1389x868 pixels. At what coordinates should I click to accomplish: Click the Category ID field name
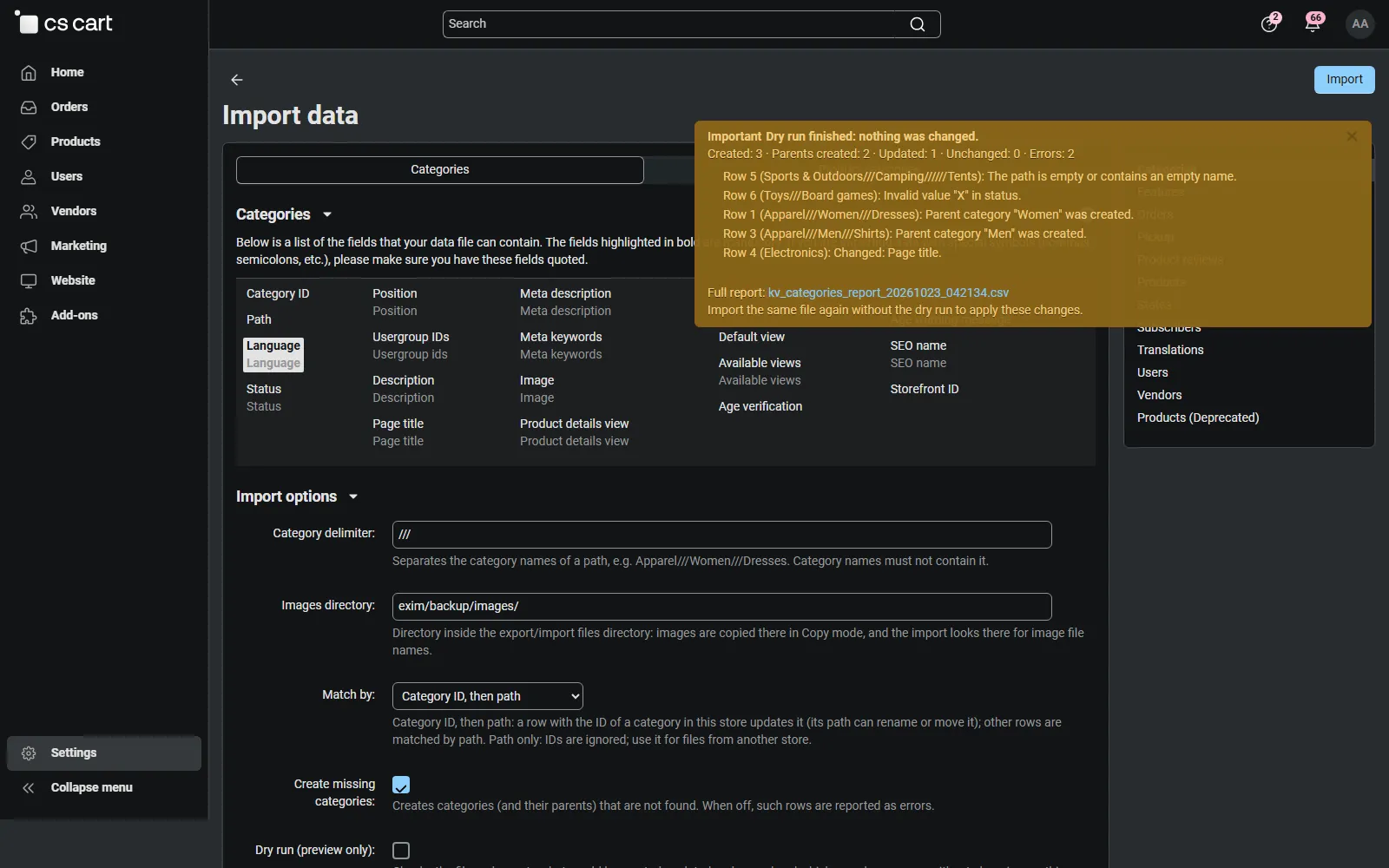tap(278, 293)
